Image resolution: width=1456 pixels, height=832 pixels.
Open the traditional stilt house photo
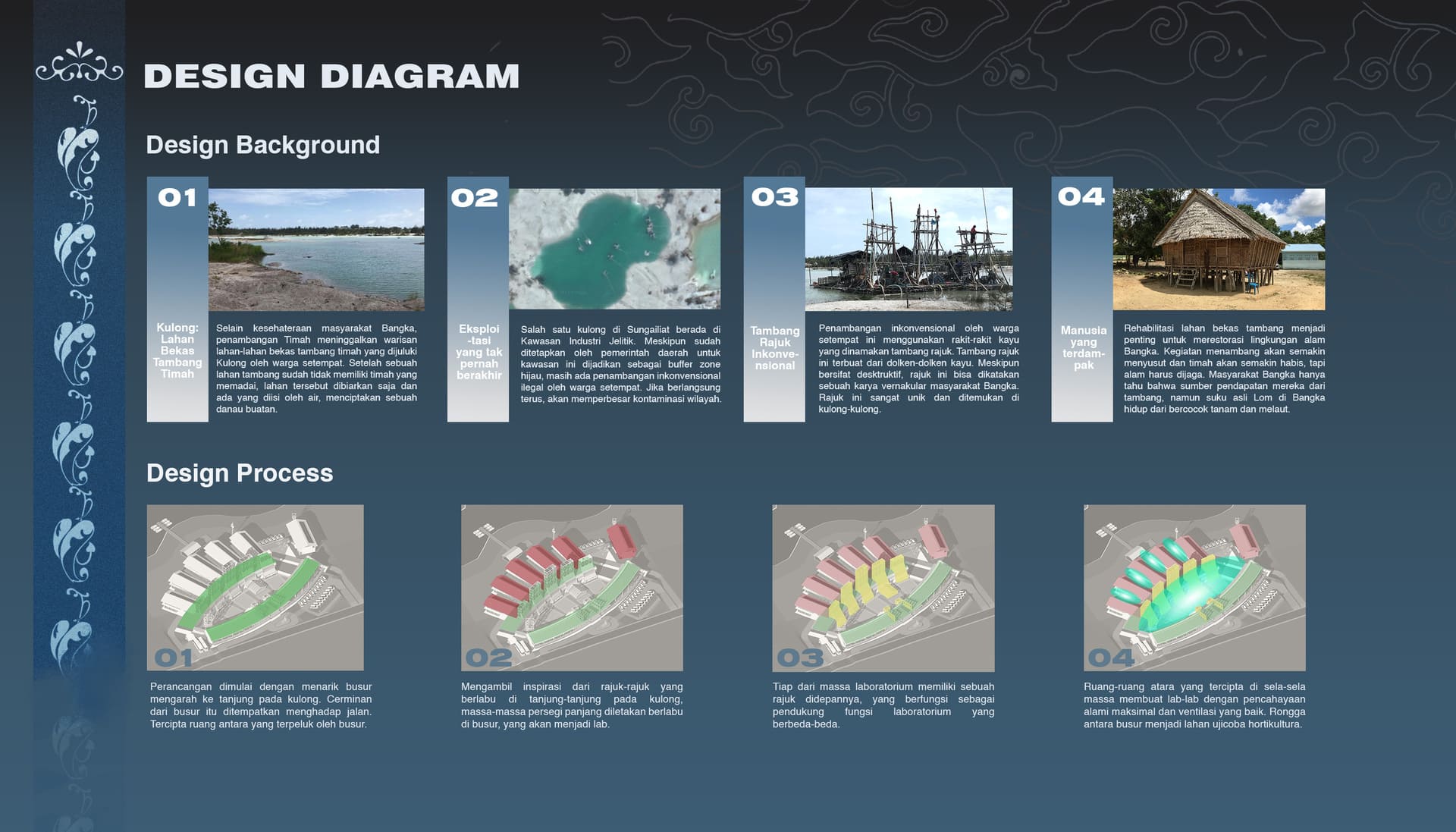tap(1219, 250)
